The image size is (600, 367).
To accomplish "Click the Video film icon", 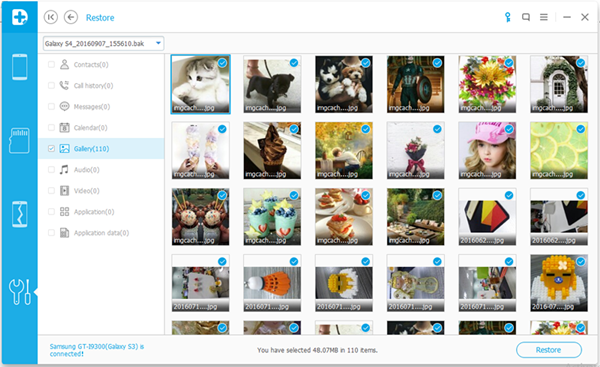I will pos(64,191).
